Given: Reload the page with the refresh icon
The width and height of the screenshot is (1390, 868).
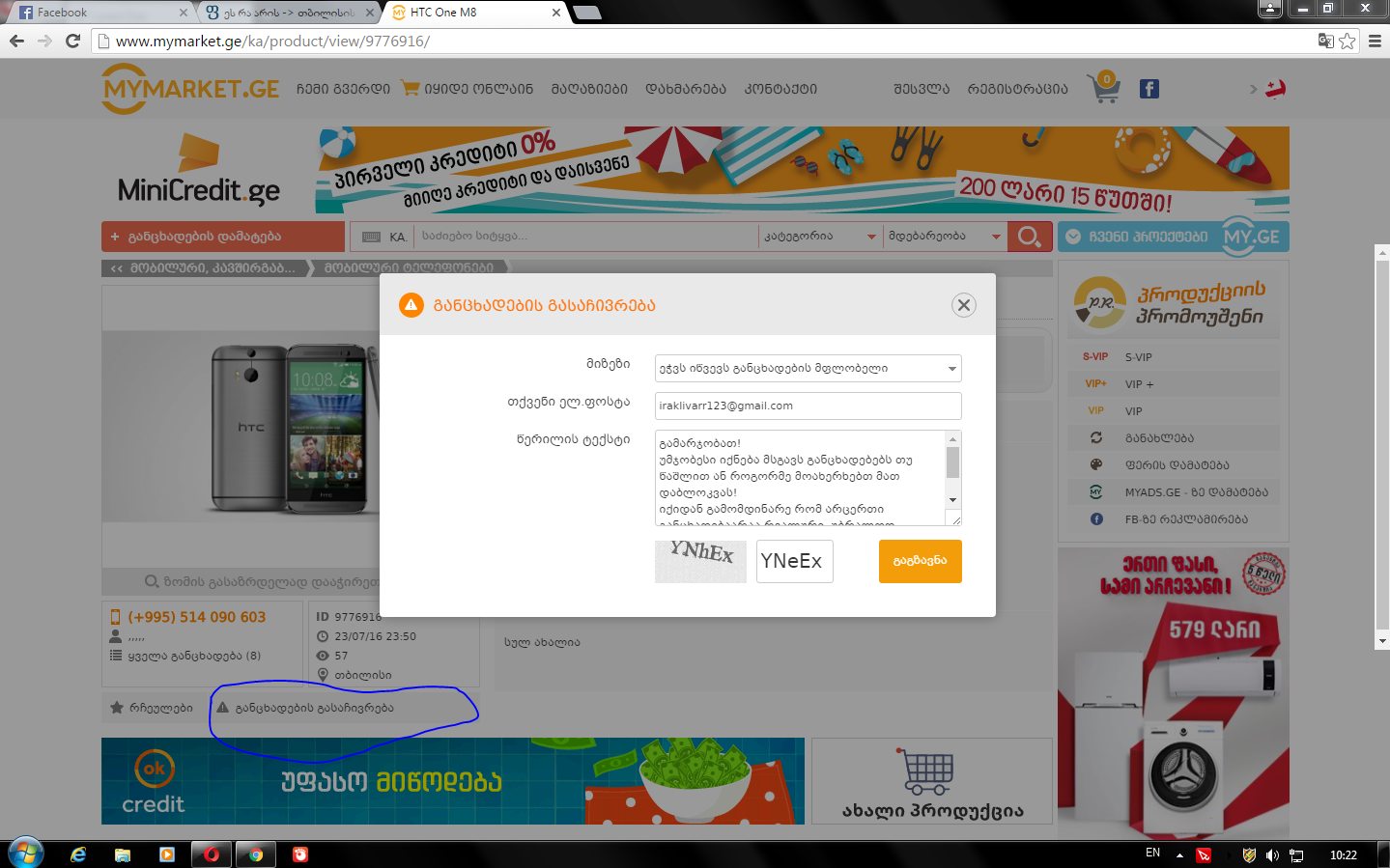Looking at the screenshot, I should click(72, 41).
